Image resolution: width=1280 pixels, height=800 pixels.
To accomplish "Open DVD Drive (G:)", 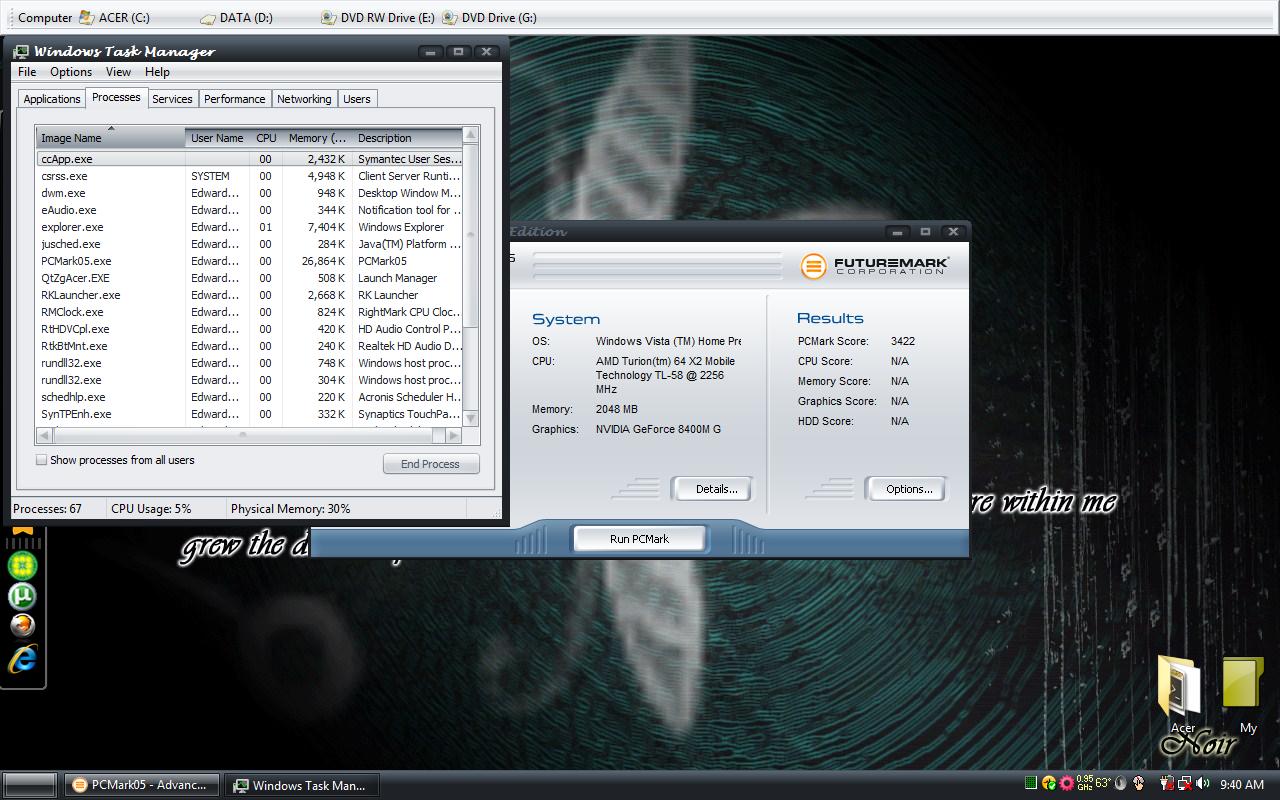I will tap(489, 17).
